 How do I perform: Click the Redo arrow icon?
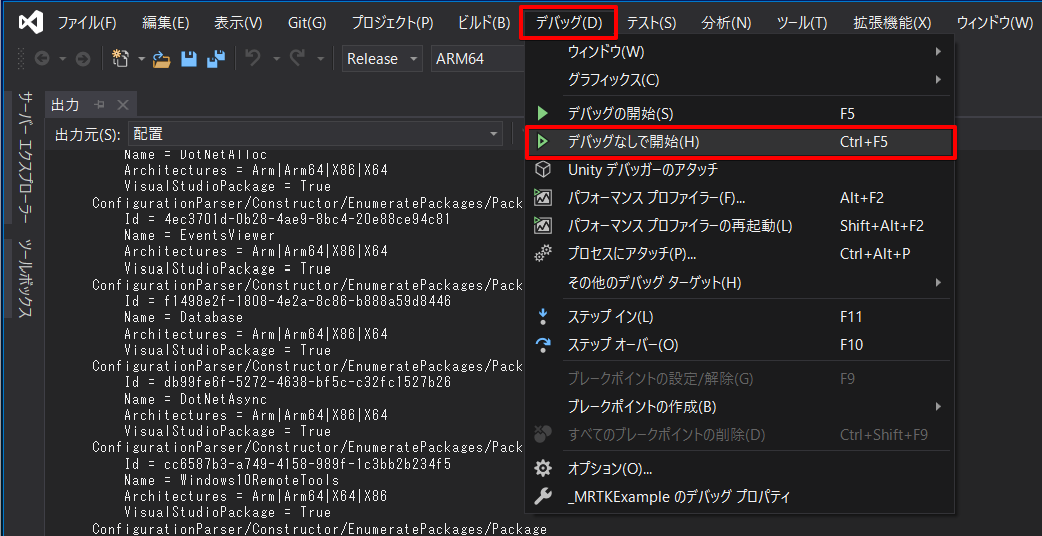click(297, 58)
